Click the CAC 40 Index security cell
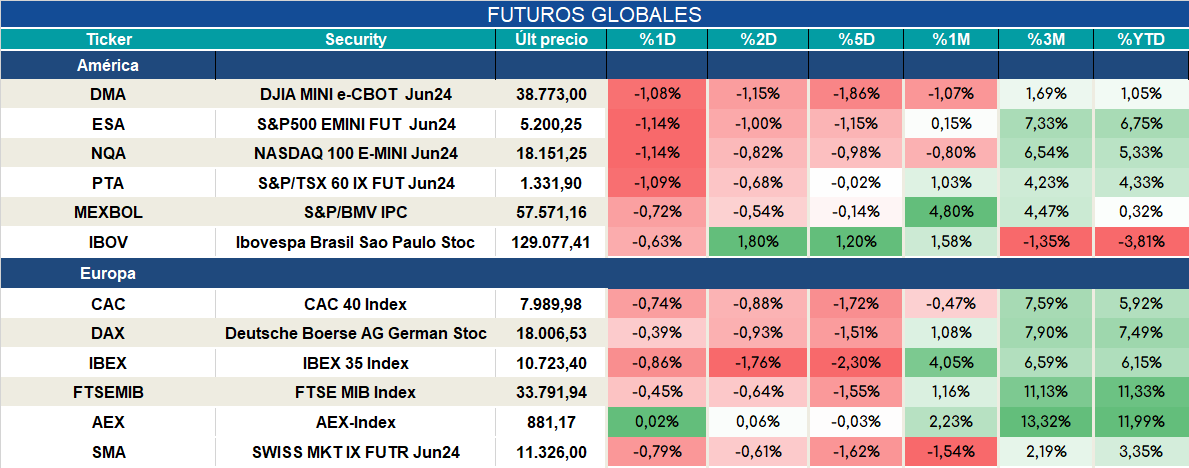The width and height of the screenshot is (1189, 468). pos(356,304)
